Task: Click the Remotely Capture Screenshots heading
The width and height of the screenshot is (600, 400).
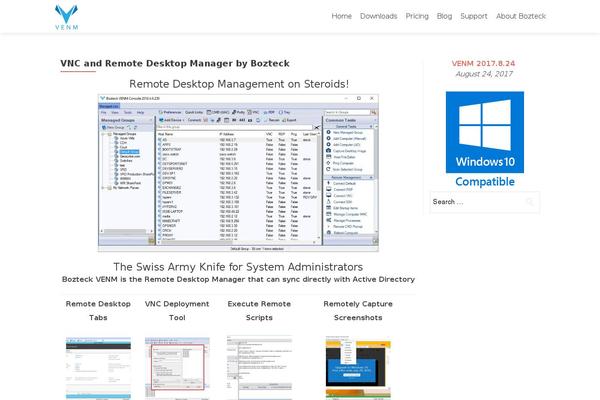Action: tap(358, 310)
